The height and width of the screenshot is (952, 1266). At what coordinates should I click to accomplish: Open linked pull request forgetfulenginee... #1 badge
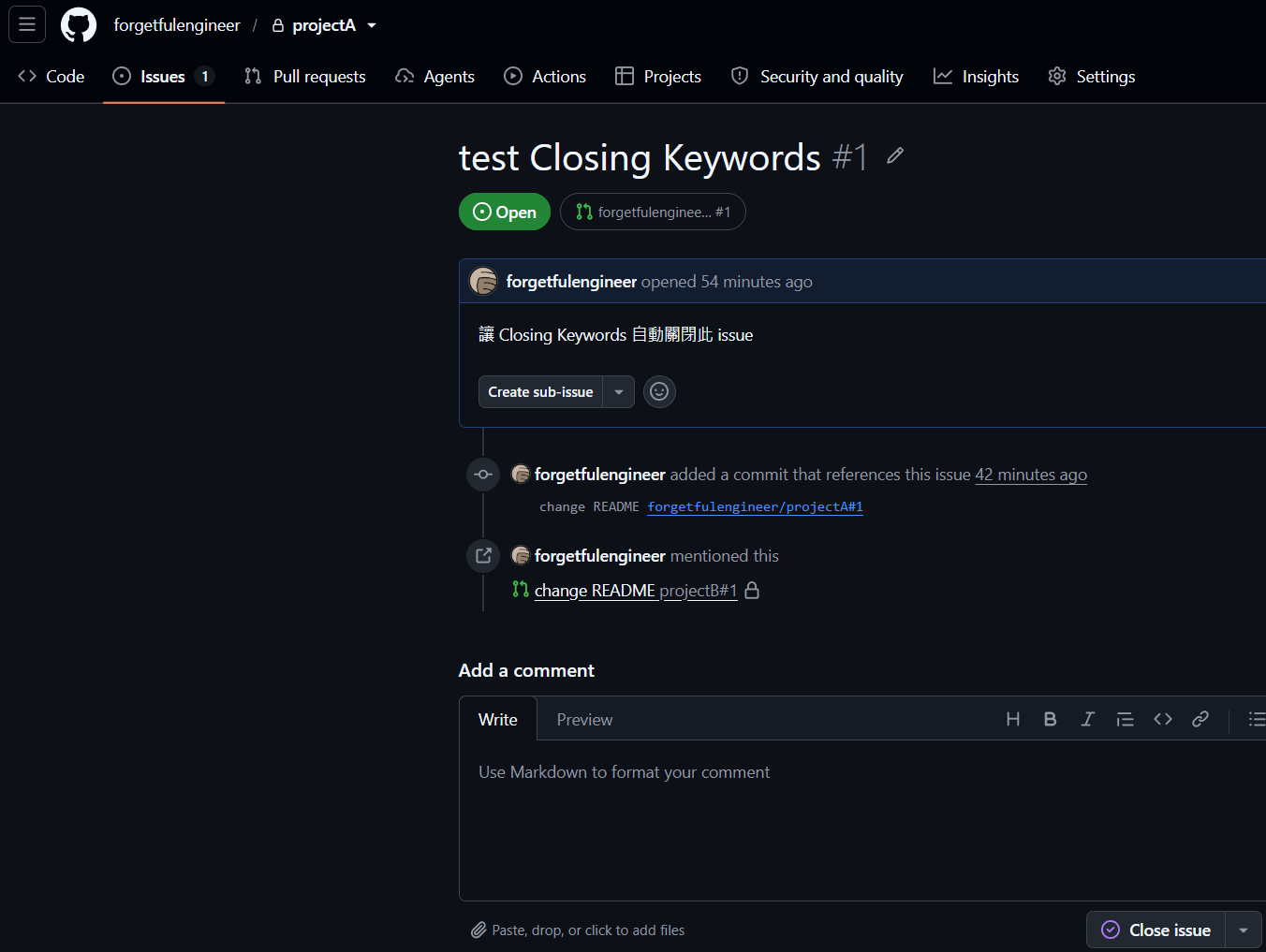click(653, 212)
